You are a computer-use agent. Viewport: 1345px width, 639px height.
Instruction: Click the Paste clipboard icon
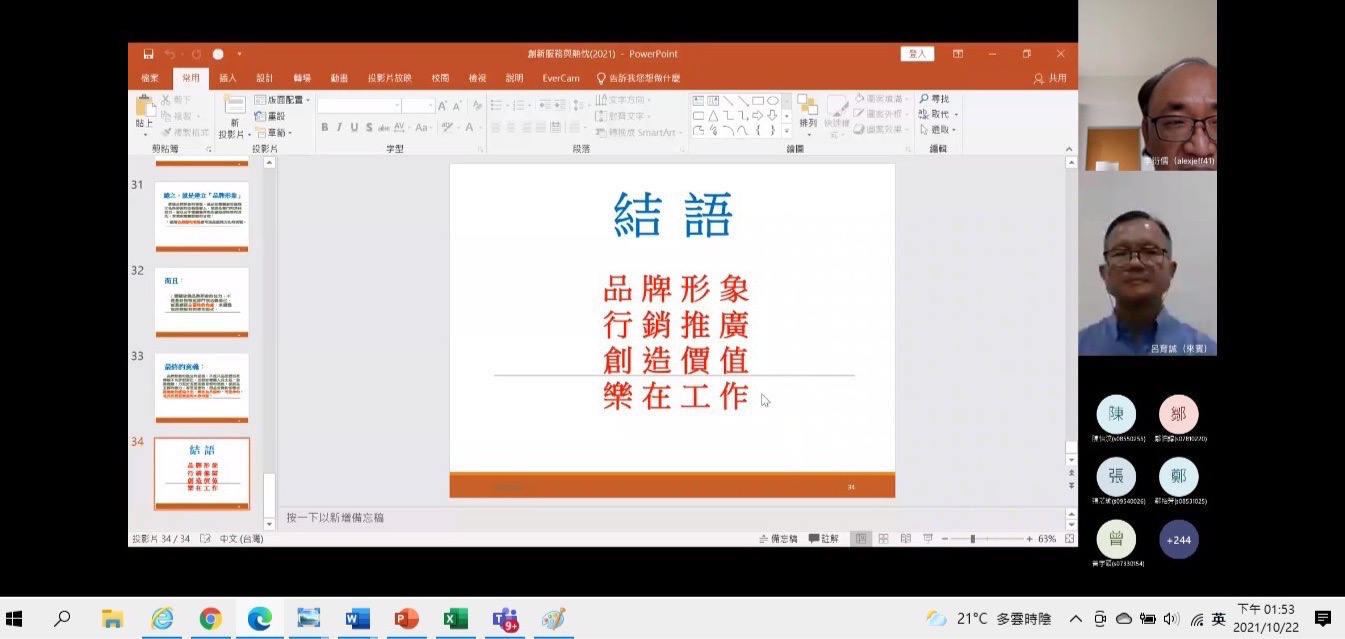point(145,110)
